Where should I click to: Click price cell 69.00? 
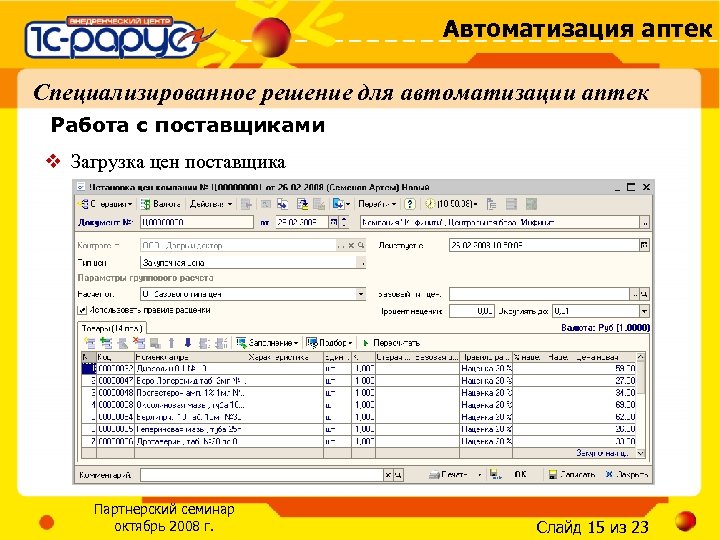(625, 405)
